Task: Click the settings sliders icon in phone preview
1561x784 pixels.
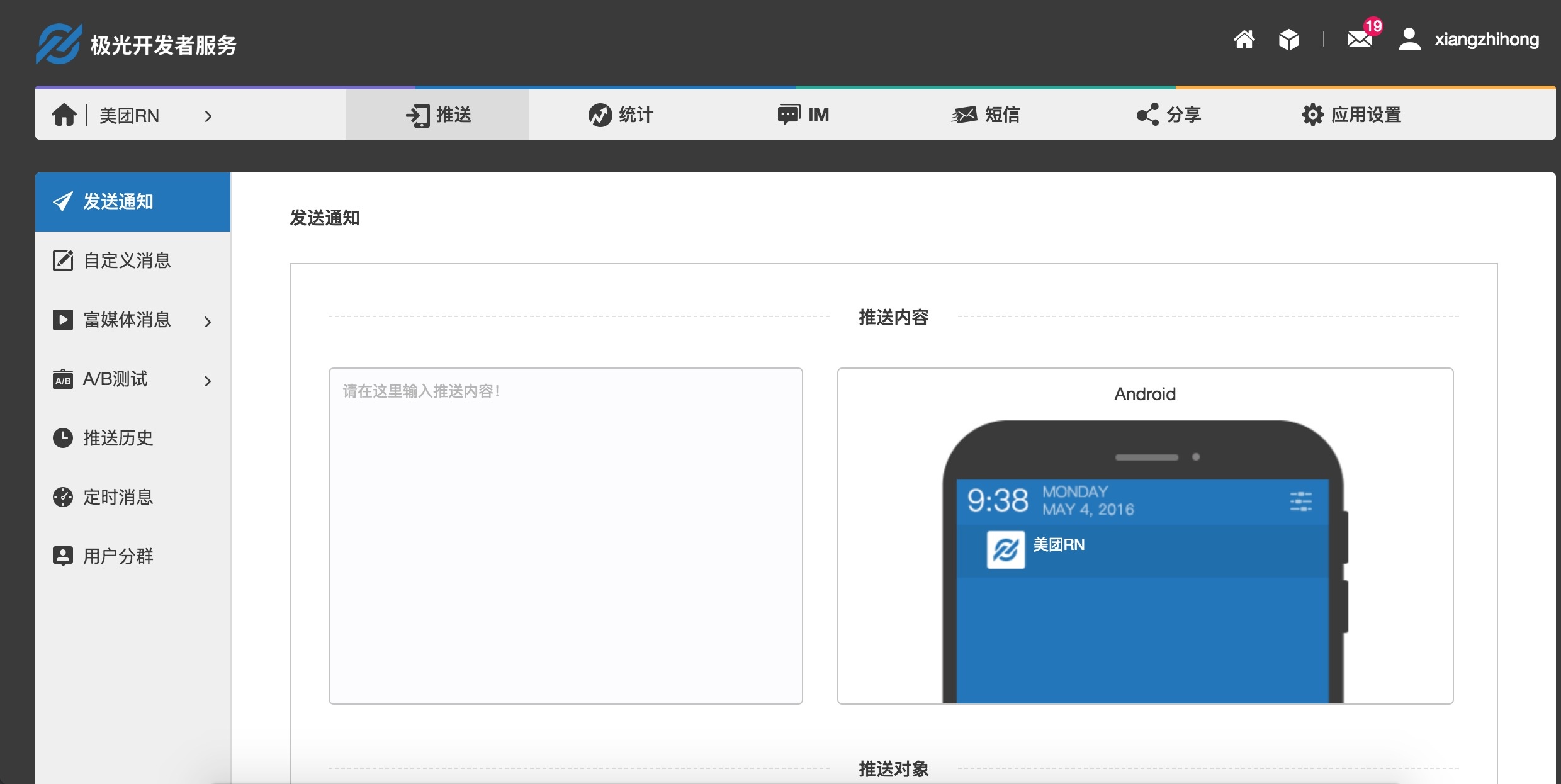Action: point(1300,501)
